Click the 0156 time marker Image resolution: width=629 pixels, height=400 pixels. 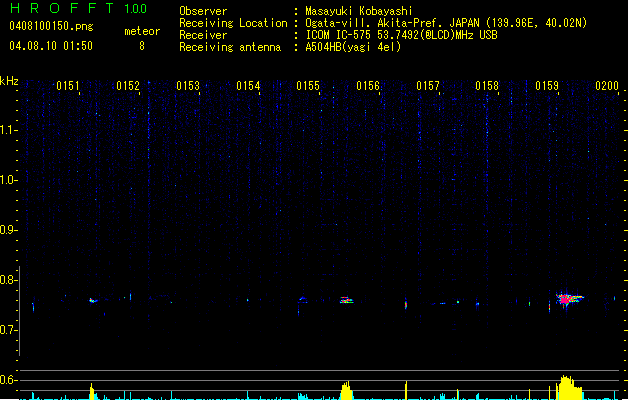pyautogui.click(x=368, y=86)
